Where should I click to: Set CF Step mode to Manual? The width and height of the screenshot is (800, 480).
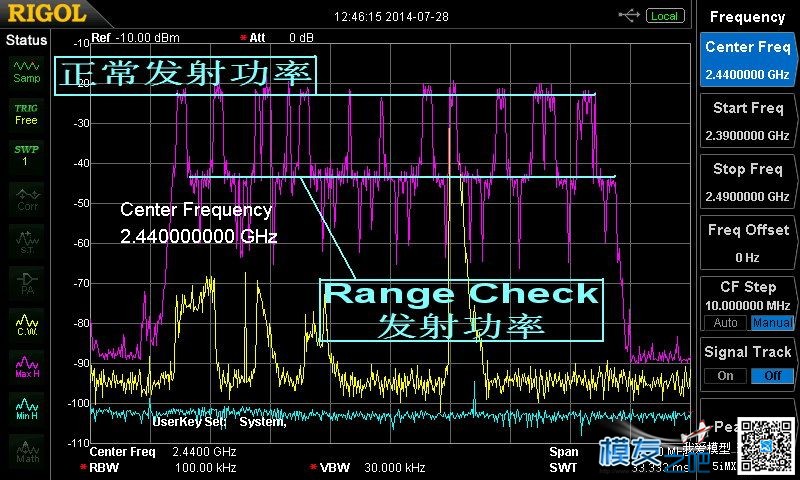(x=772, y=322)
